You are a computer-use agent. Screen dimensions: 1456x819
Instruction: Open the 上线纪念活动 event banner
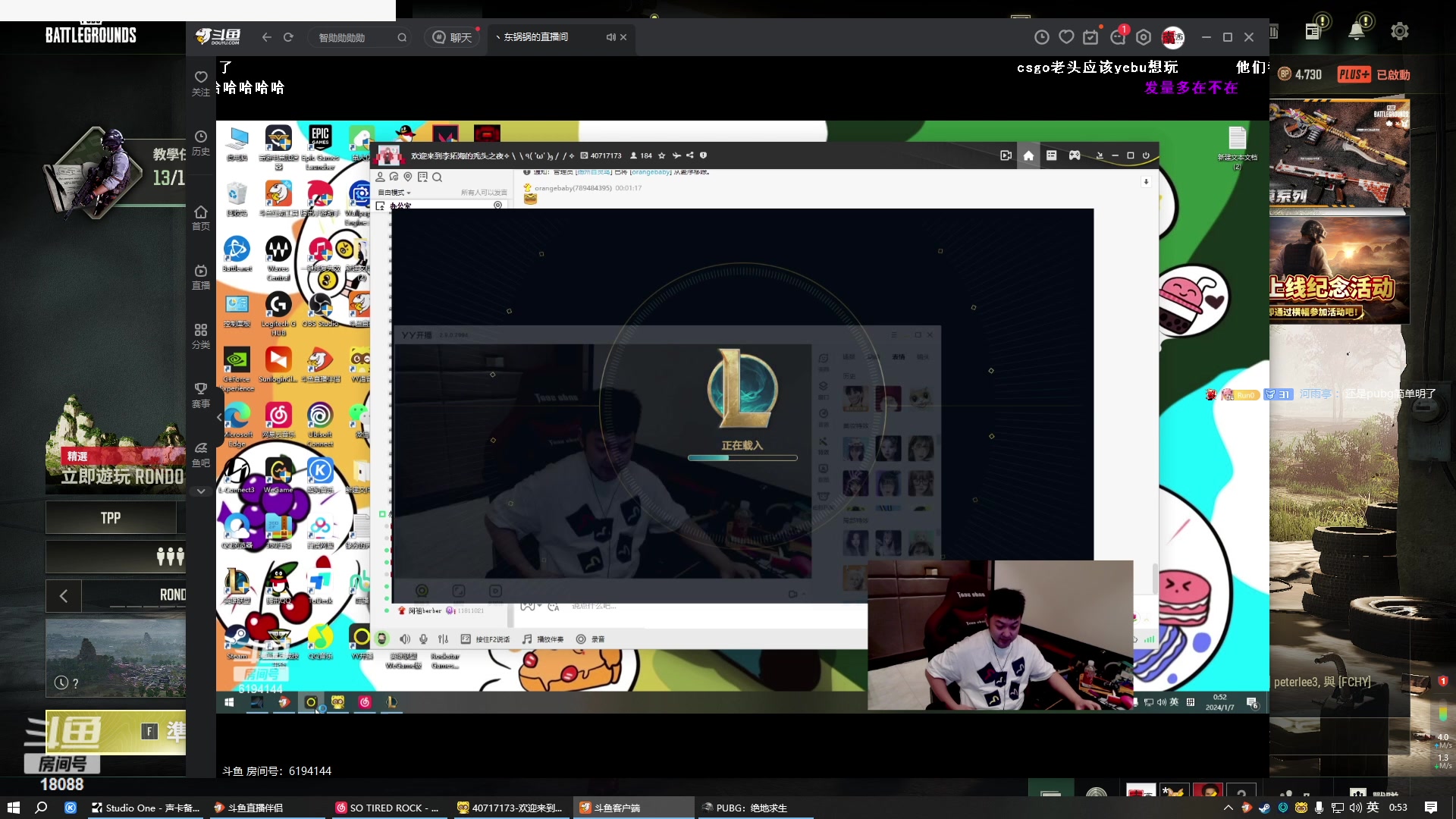1340,270
